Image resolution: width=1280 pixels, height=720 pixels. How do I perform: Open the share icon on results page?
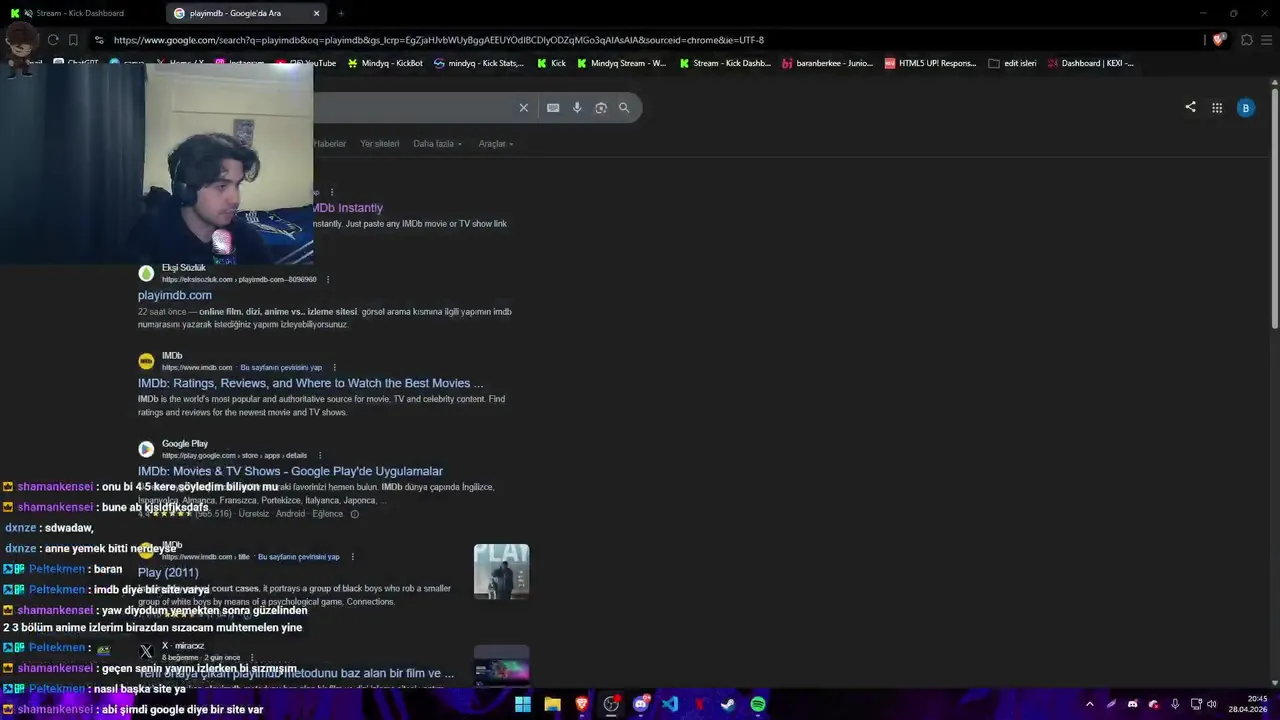(1190, 107)
